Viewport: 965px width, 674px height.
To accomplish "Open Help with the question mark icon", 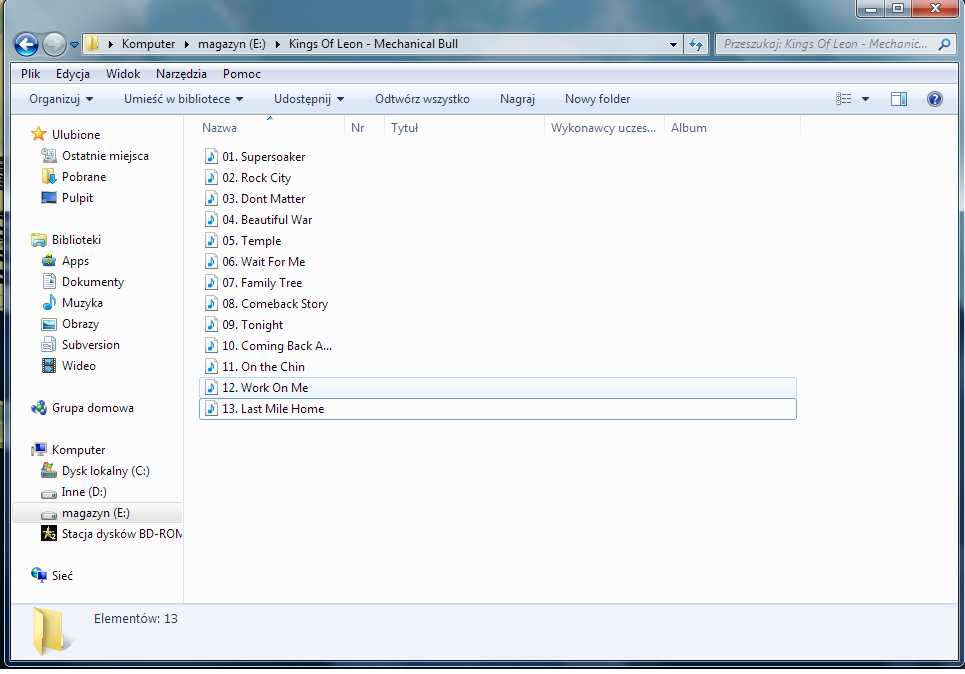I will (934, 99).
